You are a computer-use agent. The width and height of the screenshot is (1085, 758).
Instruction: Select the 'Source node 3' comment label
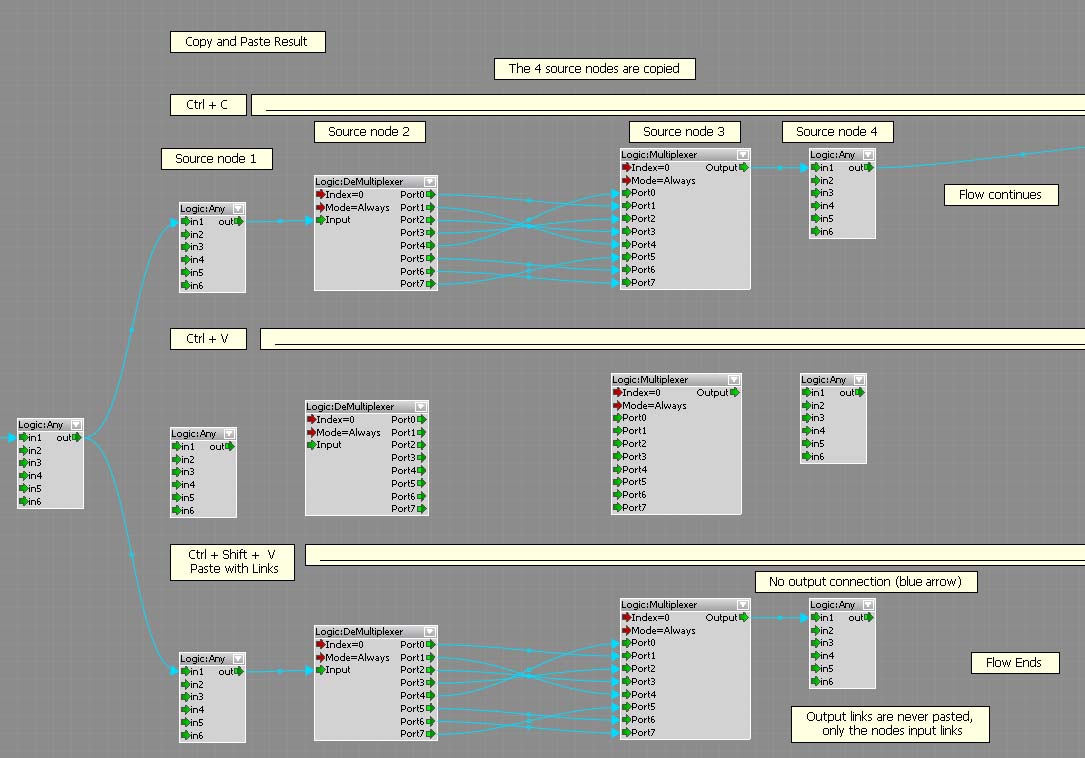[685, 132]
